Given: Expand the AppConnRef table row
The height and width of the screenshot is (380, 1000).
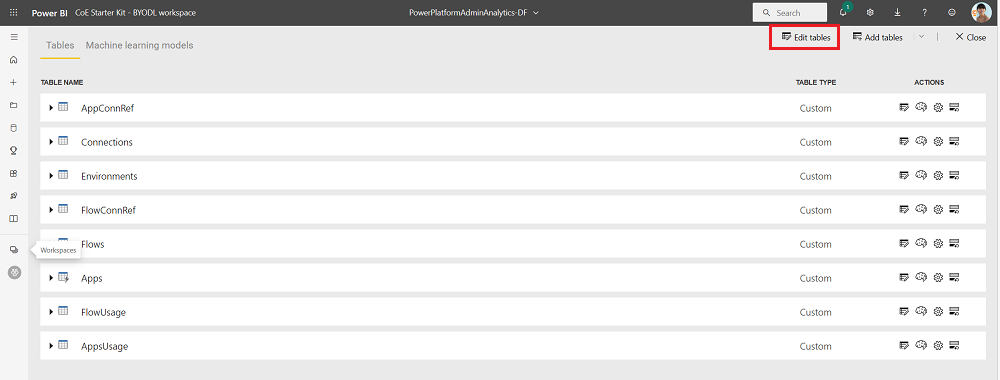Looking at the screenshot, I should coord(51,108).
